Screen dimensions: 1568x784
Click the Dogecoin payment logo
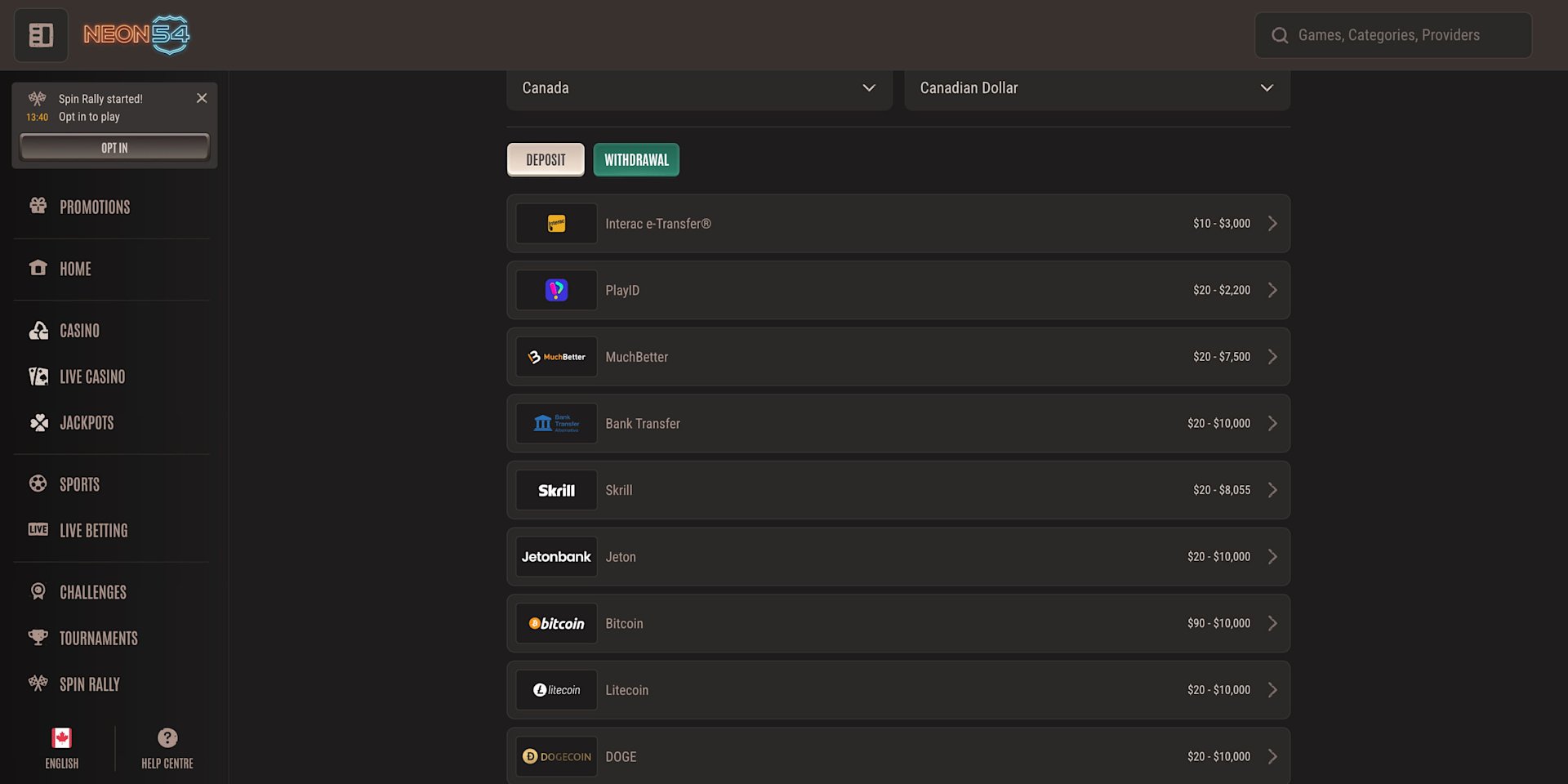click(556, 757)
